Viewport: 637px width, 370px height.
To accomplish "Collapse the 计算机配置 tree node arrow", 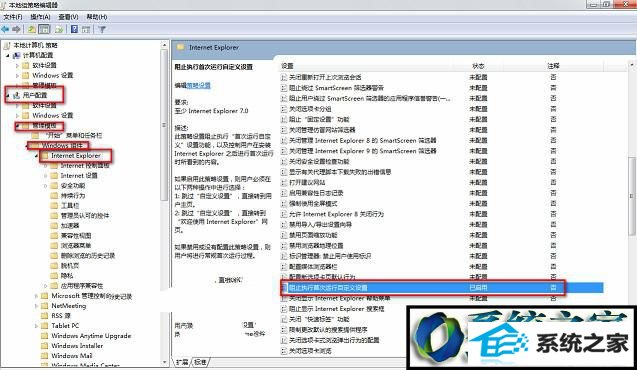I will [8, 55].
